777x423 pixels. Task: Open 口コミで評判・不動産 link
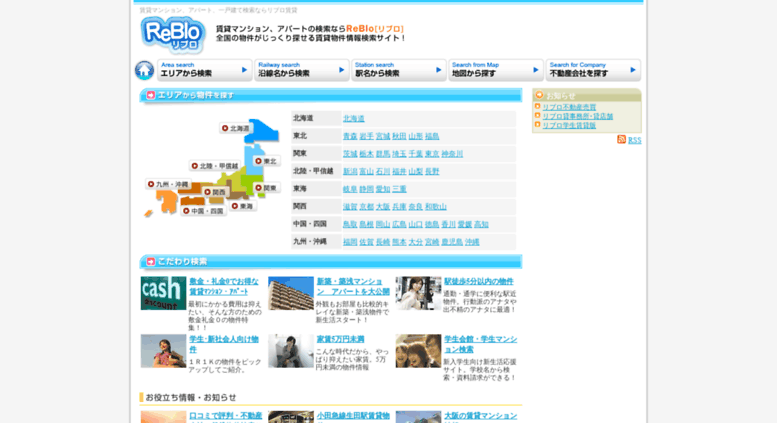pos(225,416)
